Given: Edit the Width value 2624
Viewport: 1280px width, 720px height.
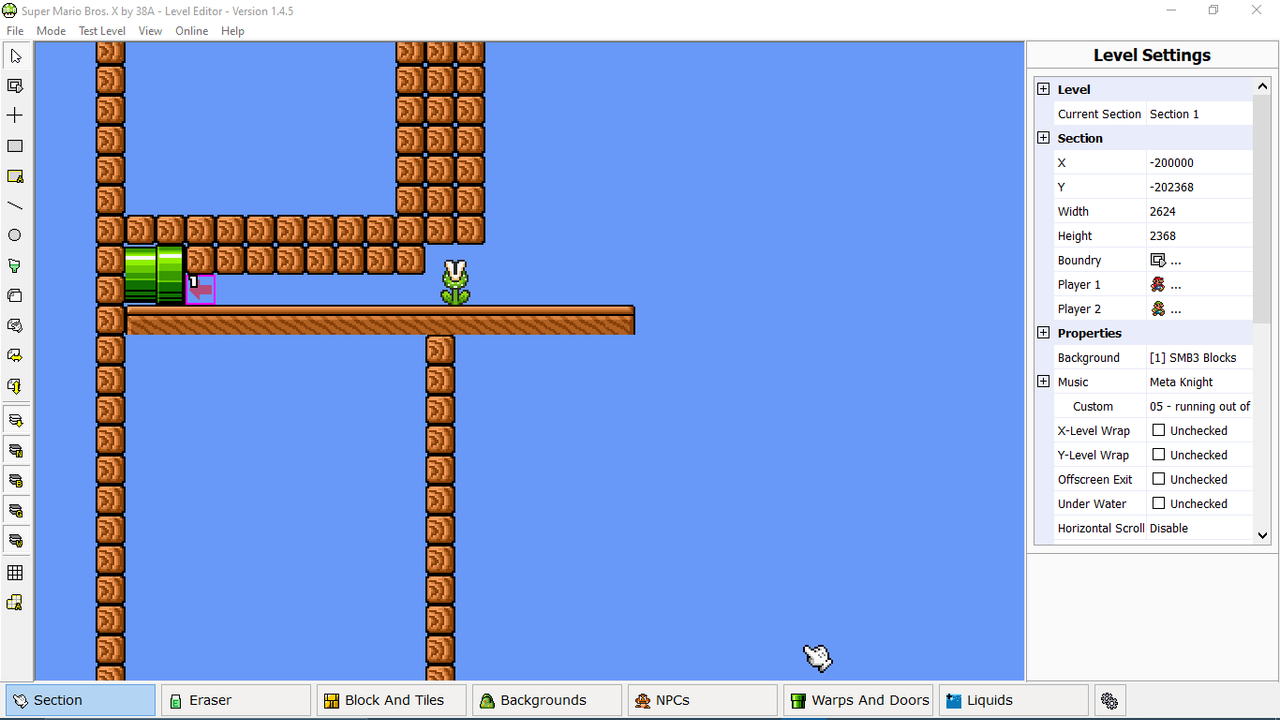Looking at the screenshot, I should 1199,211.
